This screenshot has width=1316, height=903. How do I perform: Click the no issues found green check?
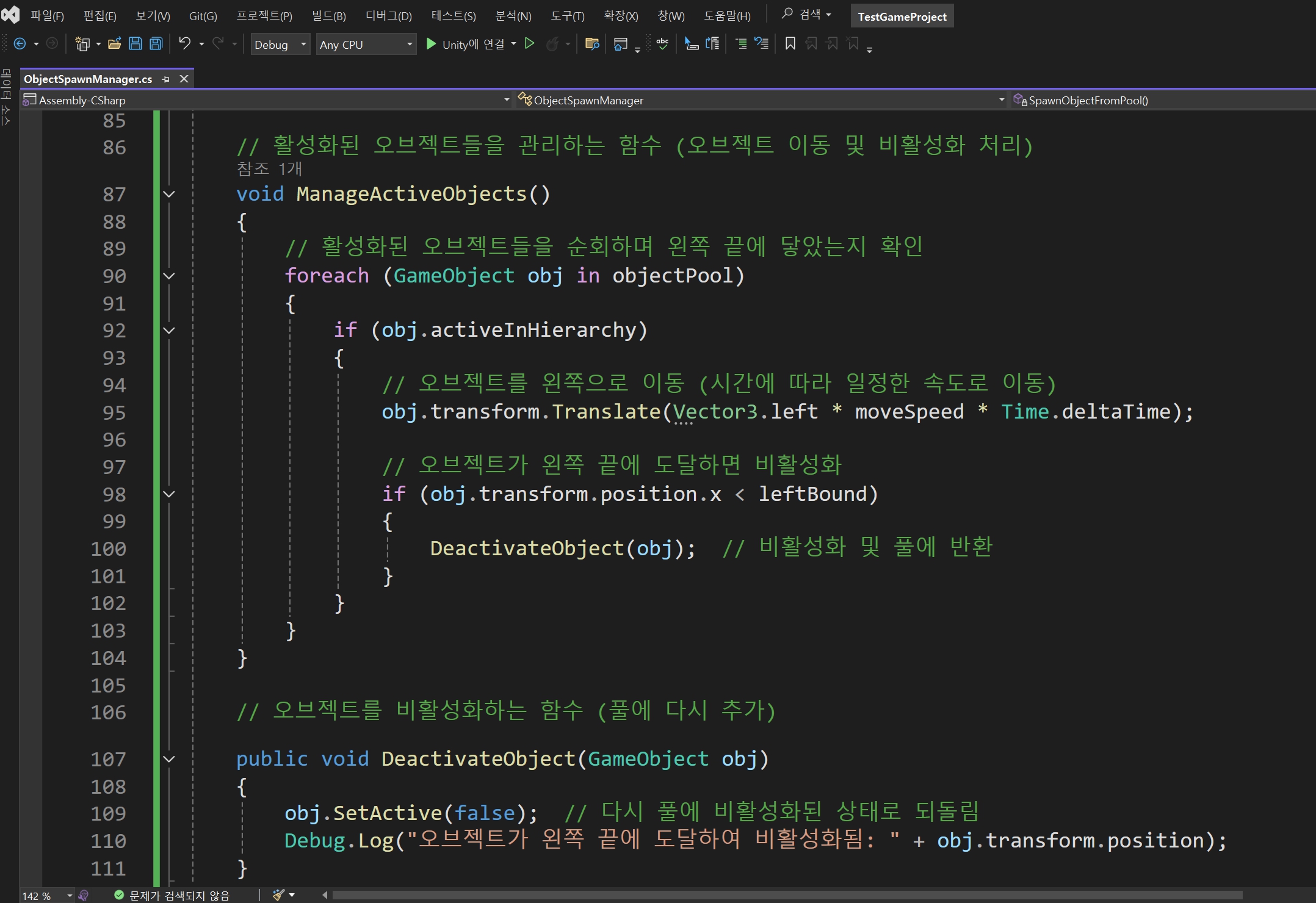(x=119, y=895)
